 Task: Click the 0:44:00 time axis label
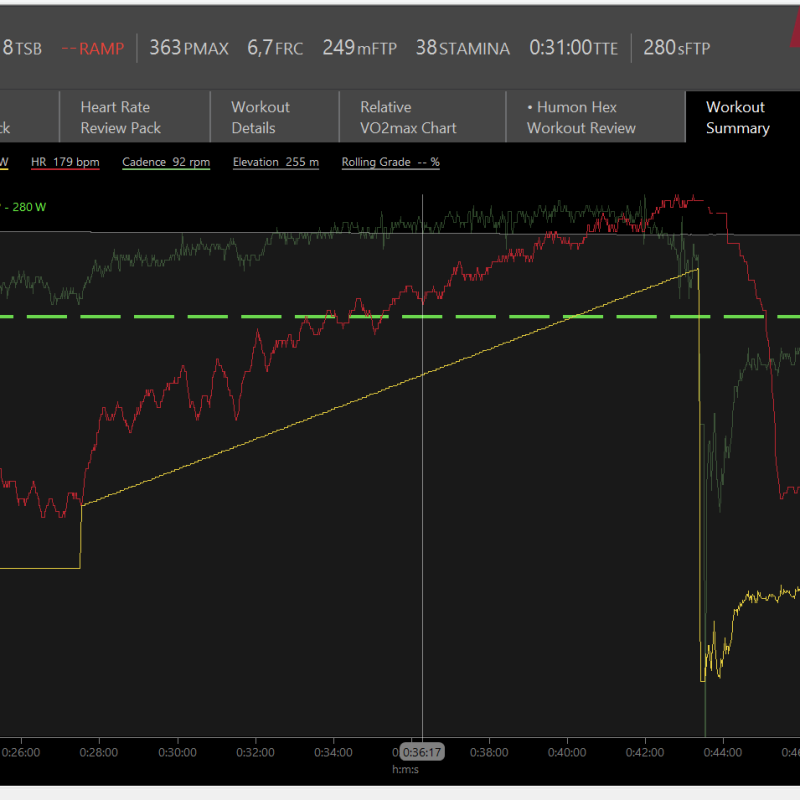[x=723, y=753]
